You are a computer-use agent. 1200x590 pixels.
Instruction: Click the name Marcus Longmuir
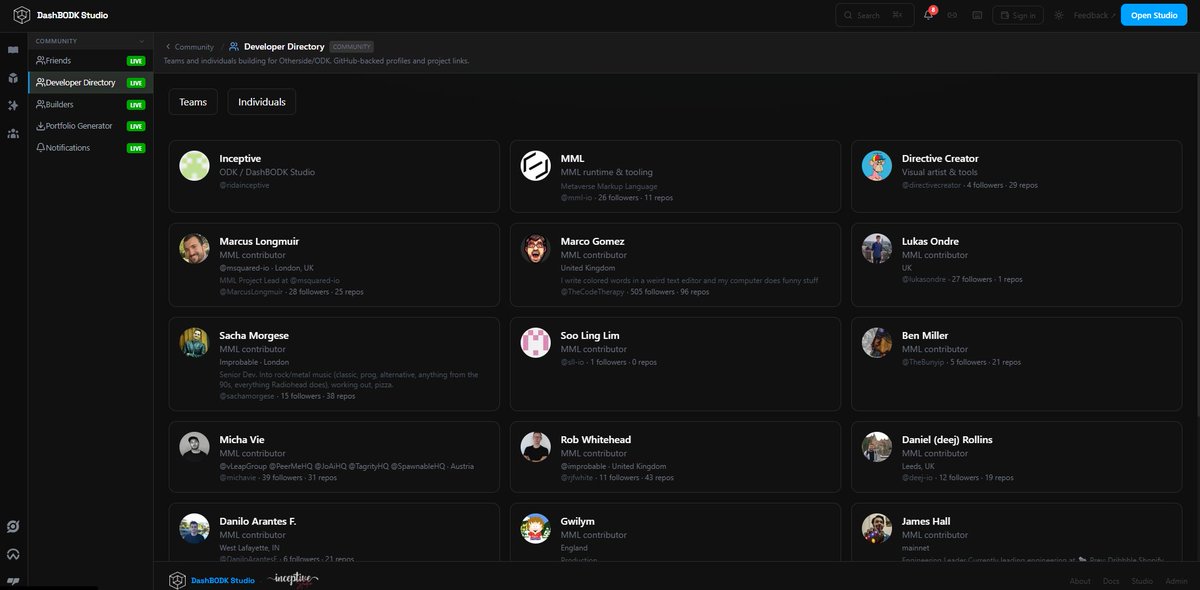point(259,241)
